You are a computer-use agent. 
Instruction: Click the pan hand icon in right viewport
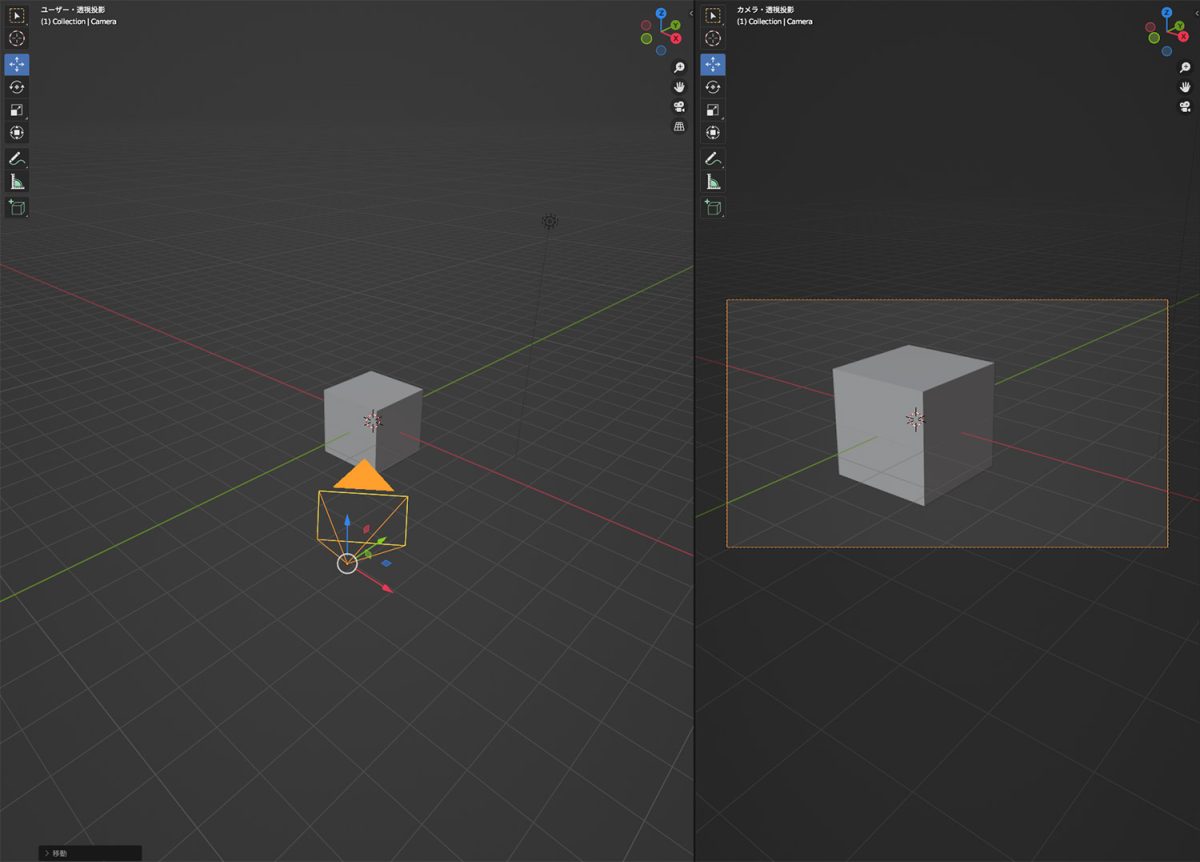pos(1185,87)
